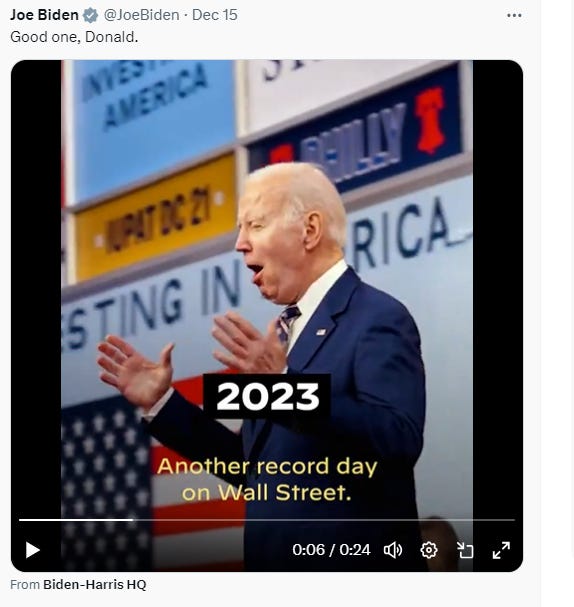
Task: Expand the video to fullscreen
Action: 501,550
